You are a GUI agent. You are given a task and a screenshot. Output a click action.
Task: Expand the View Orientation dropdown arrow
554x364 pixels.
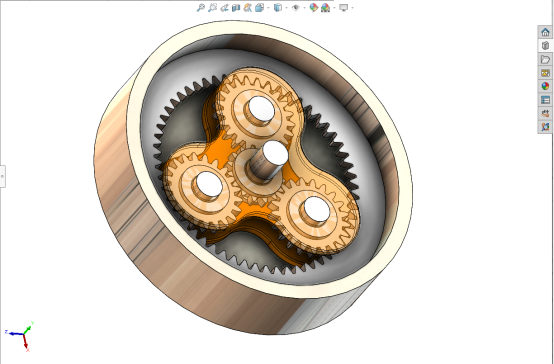(268, 8)
